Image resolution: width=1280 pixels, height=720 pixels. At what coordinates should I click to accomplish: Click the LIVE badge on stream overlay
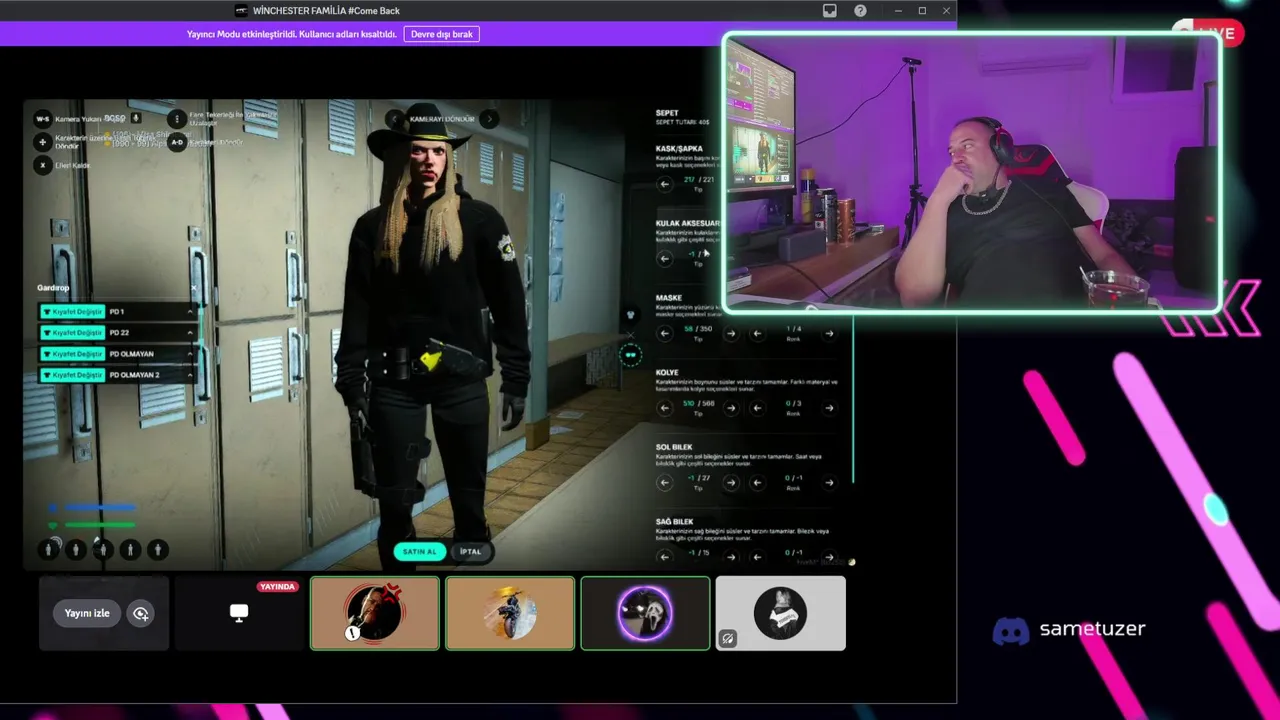pos(1207,33)
